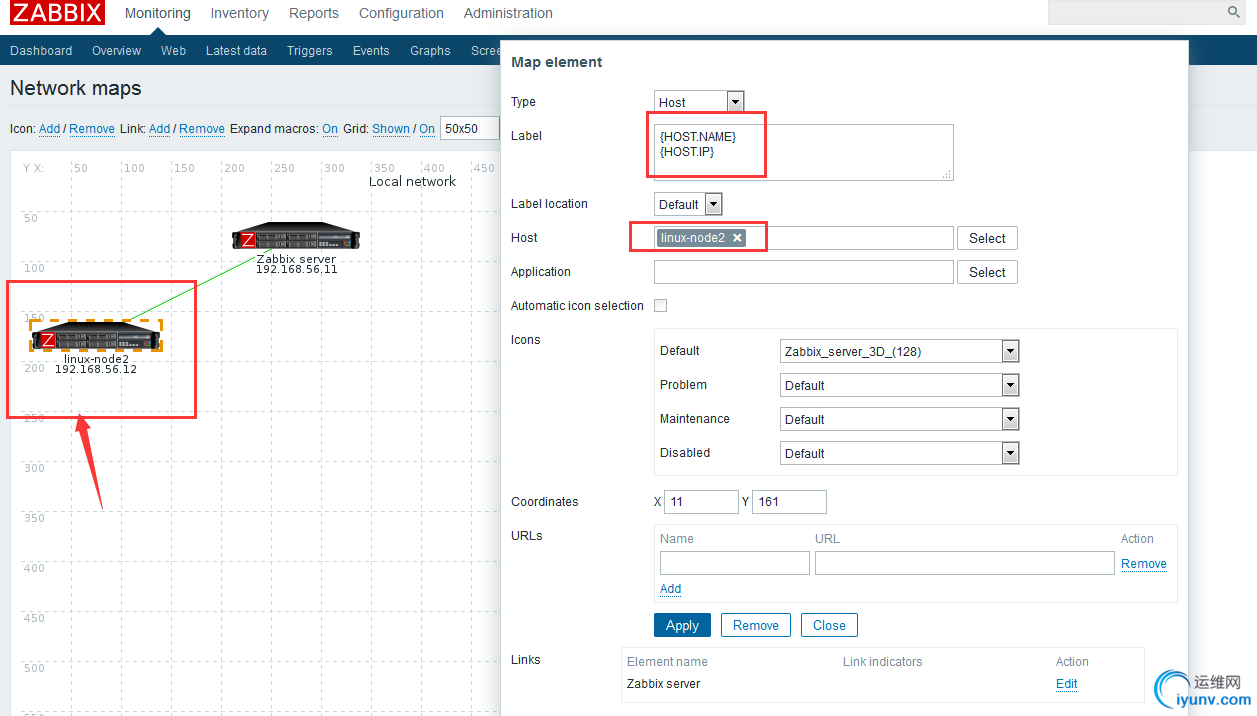Toggle Automatic icon selection checkbox
Viewport: 1257px width, 716px height.
click(x=660, y=306)
